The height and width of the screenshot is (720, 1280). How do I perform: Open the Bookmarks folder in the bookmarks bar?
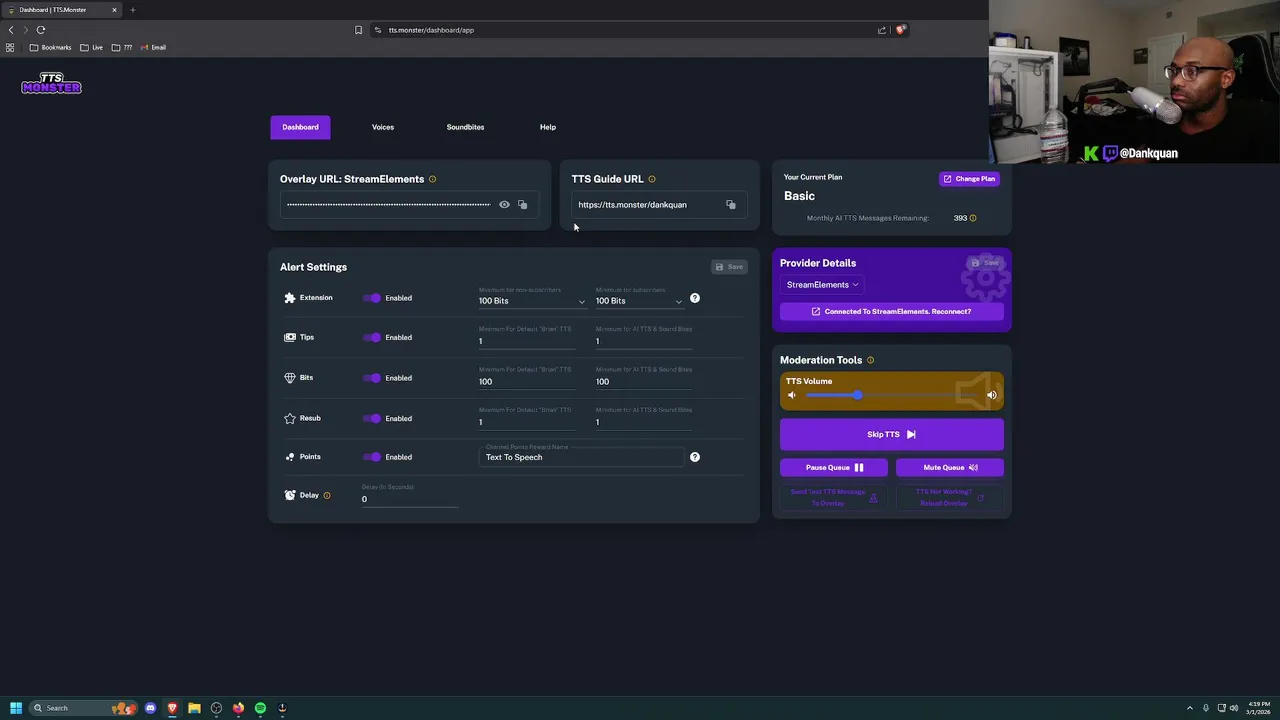[51, 47]
